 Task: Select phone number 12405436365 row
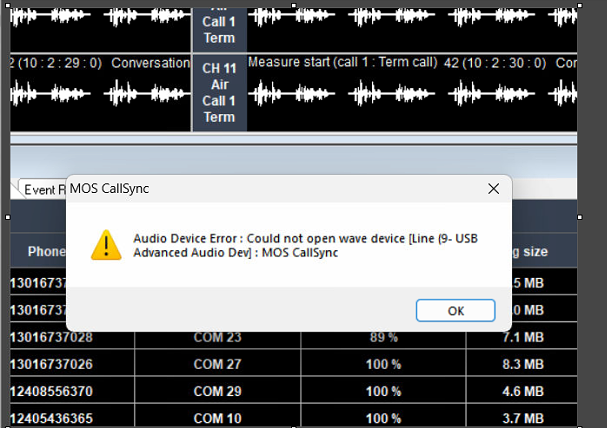click(x=51, y=418)
